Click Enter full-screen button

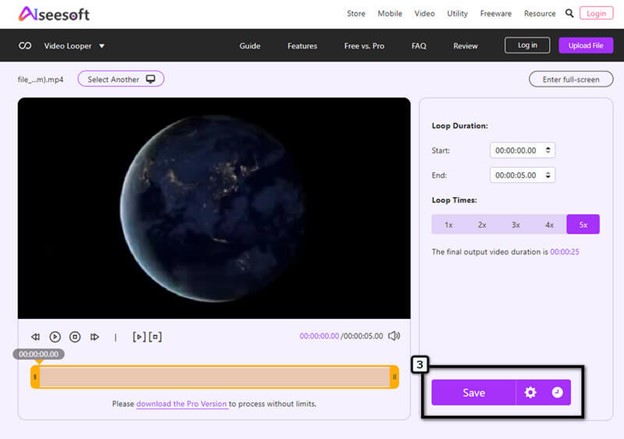(x=571, y=79)
